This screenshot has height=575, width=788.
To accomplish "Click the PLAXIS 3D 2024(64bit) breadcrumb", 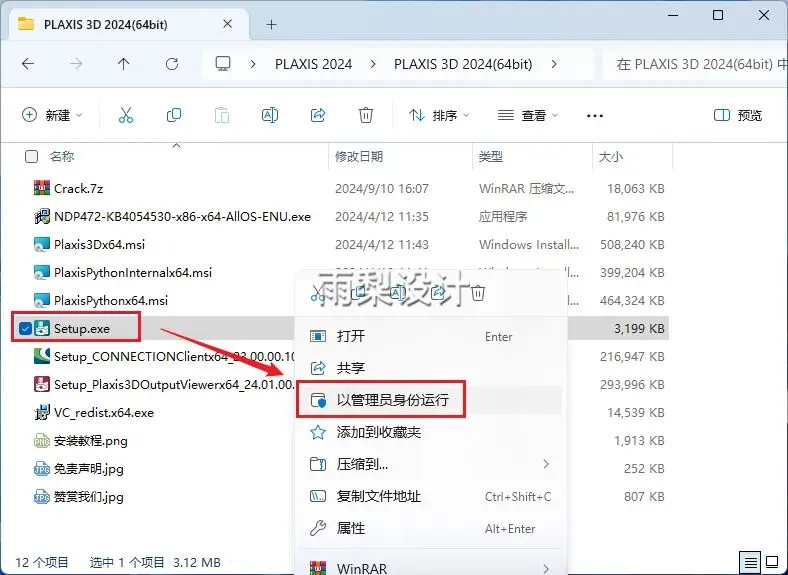I will pos(463,64).
